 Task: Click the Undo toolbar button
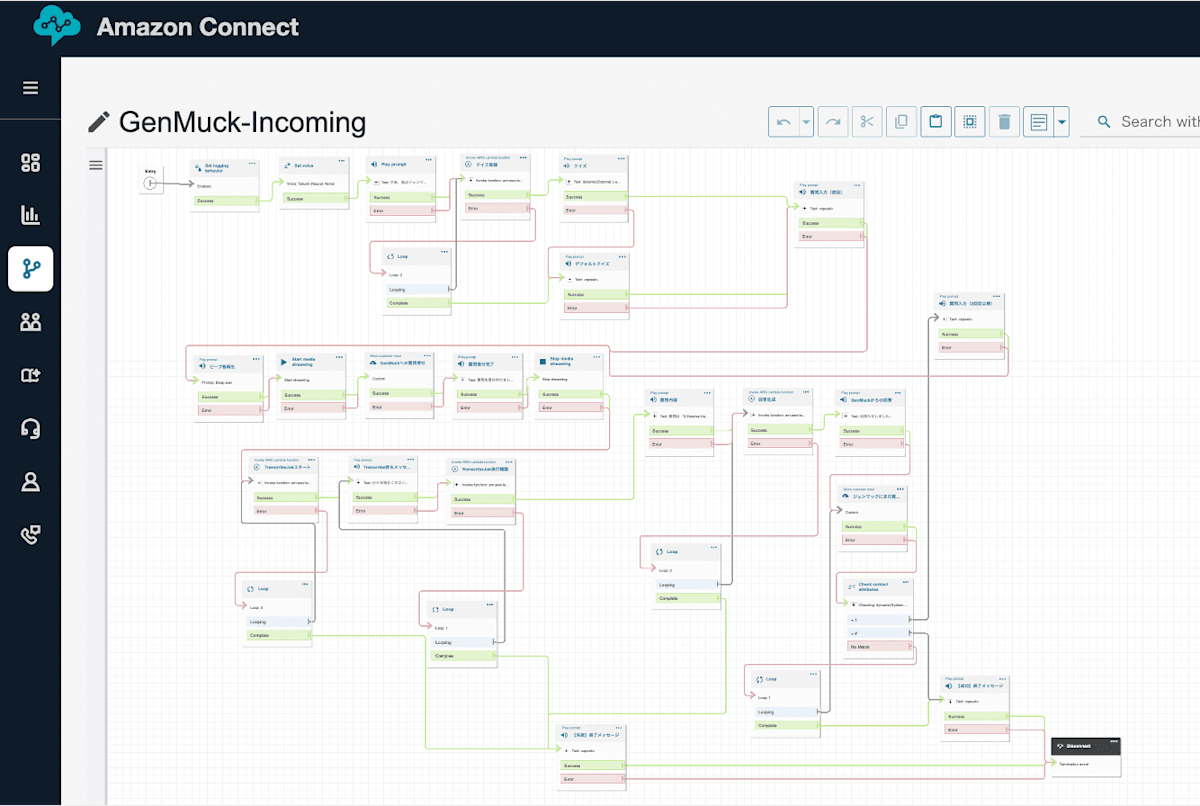(785, 122)
